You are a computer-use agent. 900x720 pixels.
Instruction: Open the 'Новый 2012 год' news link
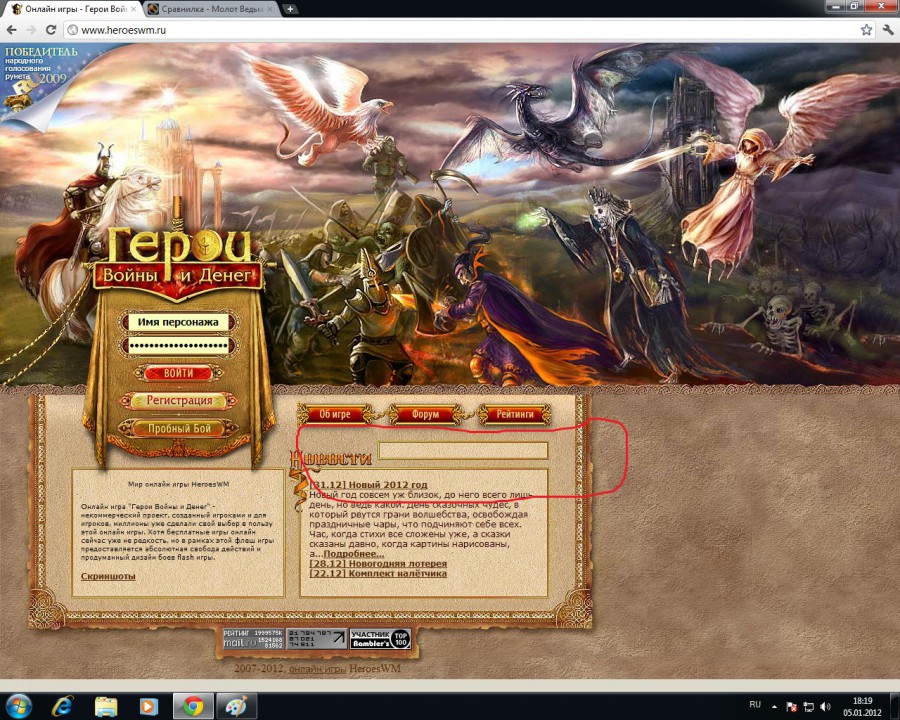point(368,485)
